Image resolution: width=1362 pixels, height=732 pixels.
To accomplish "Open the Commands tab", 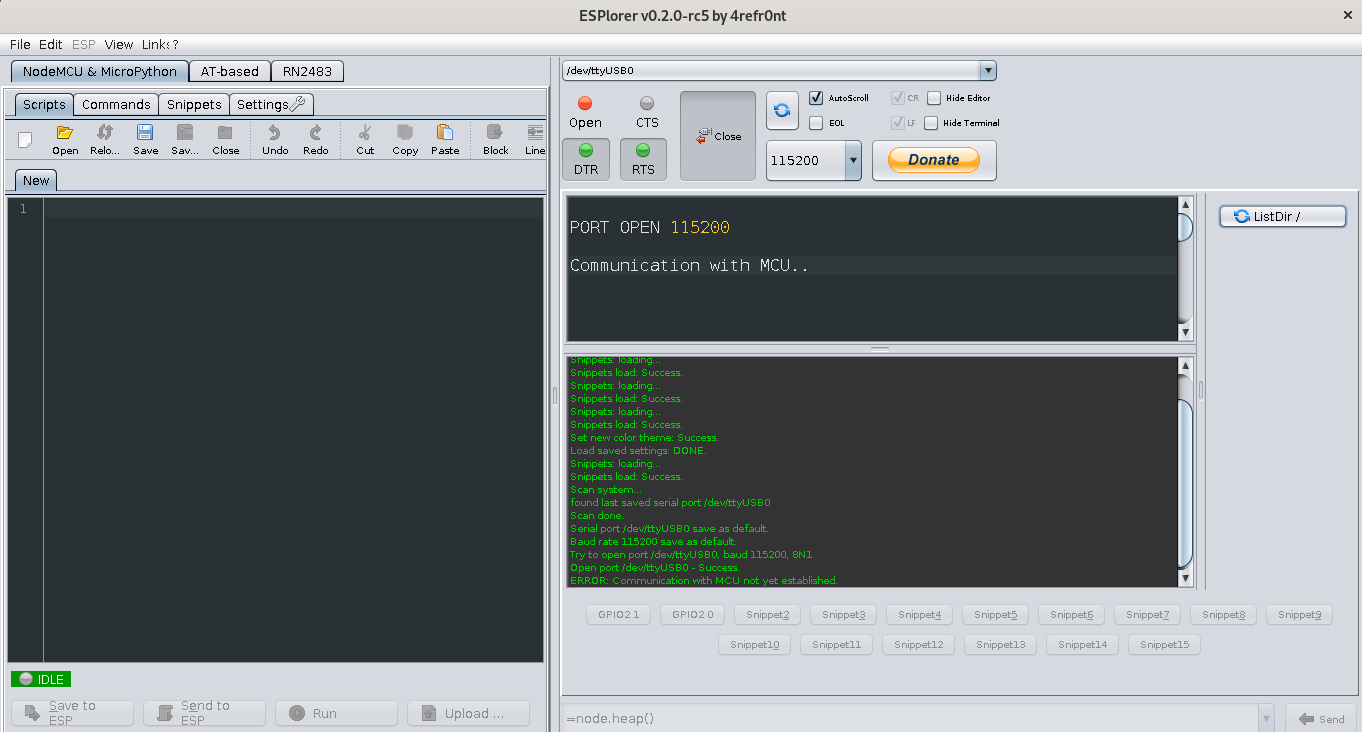I will point(116,104).
